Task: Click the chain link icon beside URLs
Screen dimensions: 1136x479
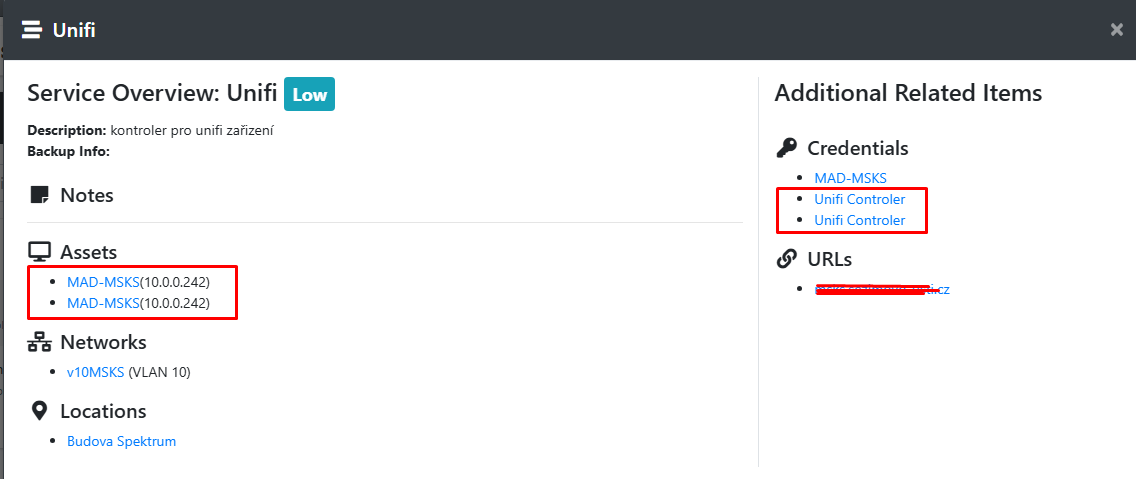Action: tap(787, 259)
